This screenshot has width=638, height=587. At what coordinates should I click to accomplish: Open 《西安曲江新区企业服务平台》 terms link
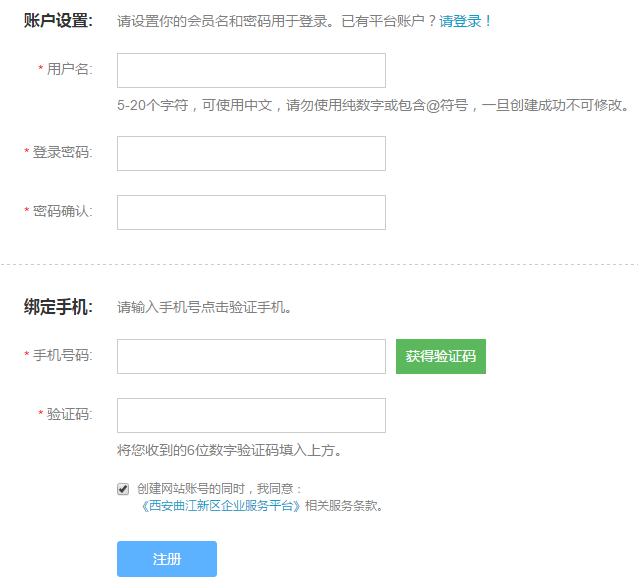tap(220, 506)
